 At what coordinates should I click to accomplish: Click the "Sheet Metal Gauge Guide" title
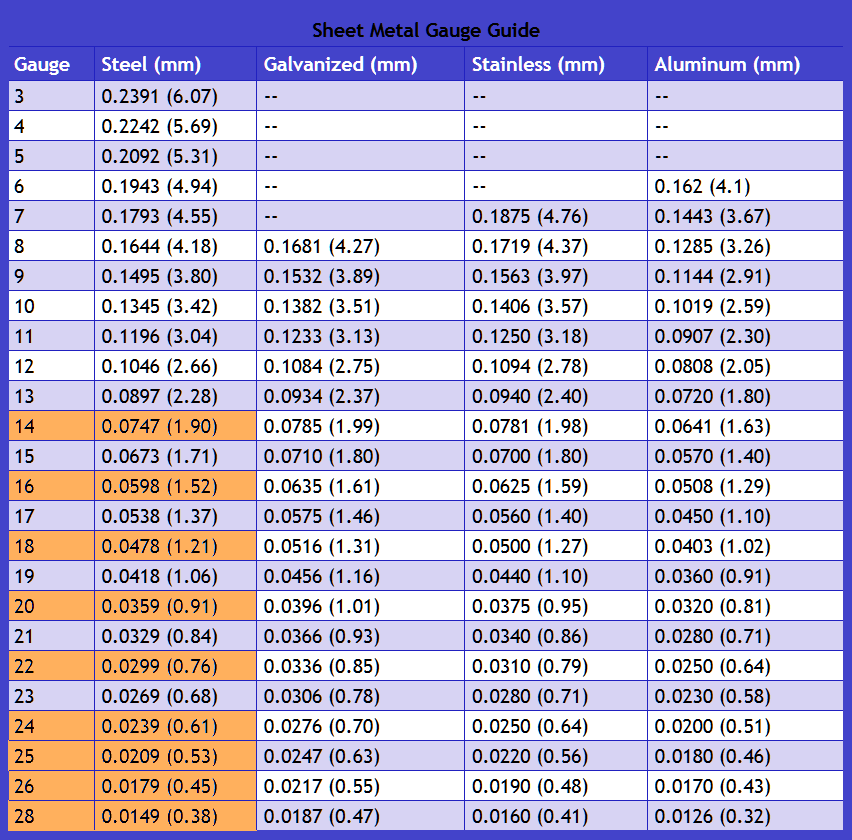(x=426, y=30)
